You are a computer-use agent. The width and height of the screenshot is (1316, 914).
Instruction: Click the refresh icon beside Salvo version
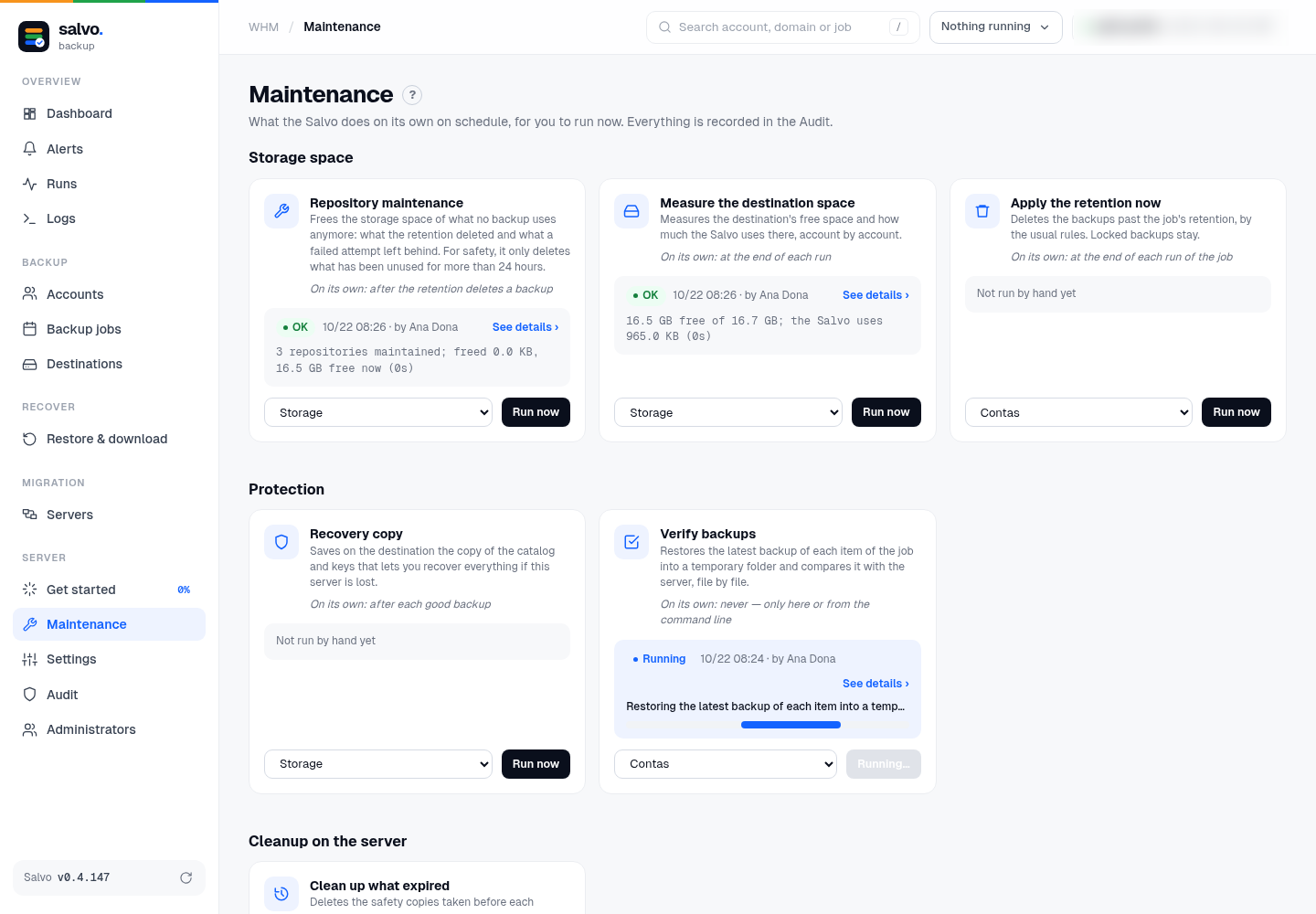pos(186,877)
